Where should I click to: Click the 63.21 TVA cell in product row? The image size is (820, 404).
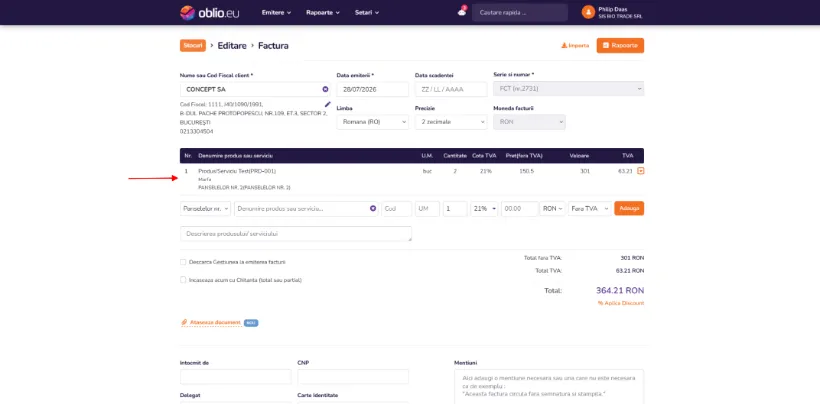click(x=626, y=171)
